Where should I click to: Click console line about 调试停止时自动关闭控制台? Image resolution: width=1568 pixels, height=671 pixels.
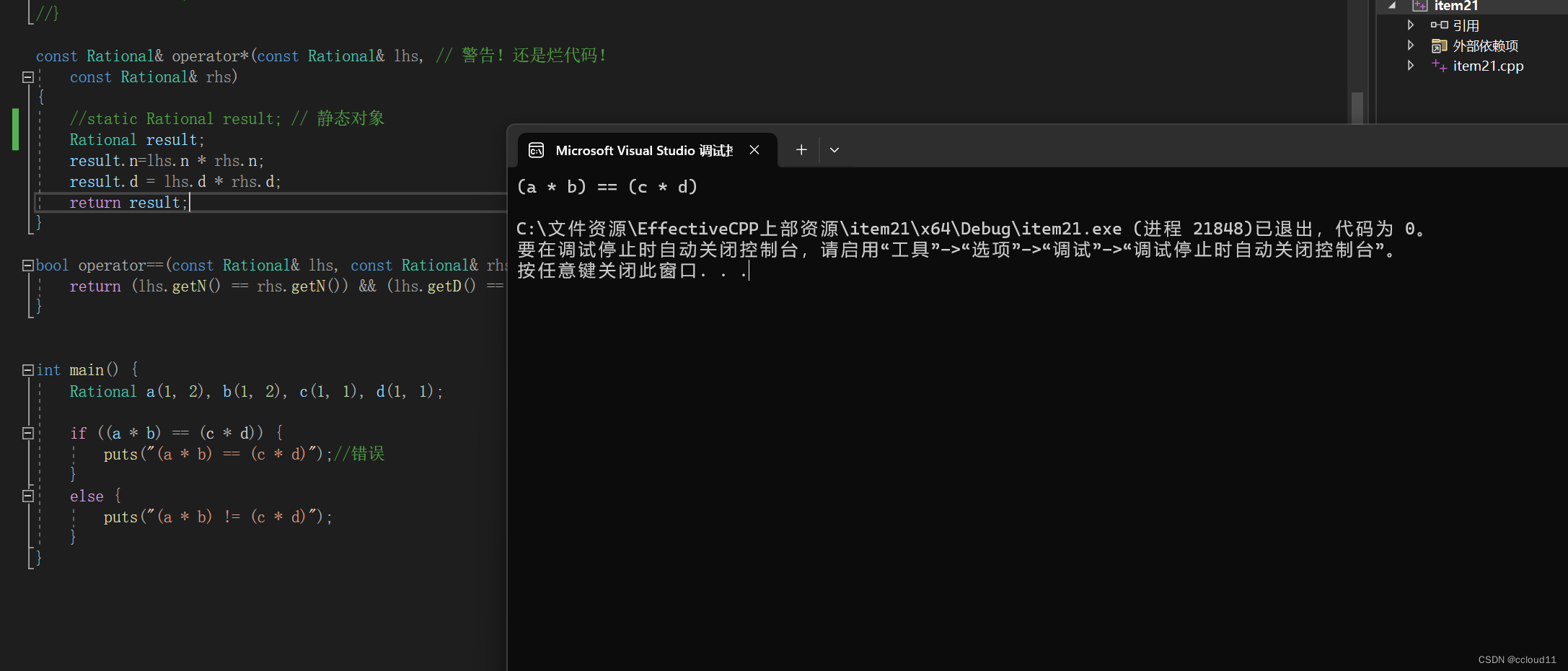click(958, 250)
